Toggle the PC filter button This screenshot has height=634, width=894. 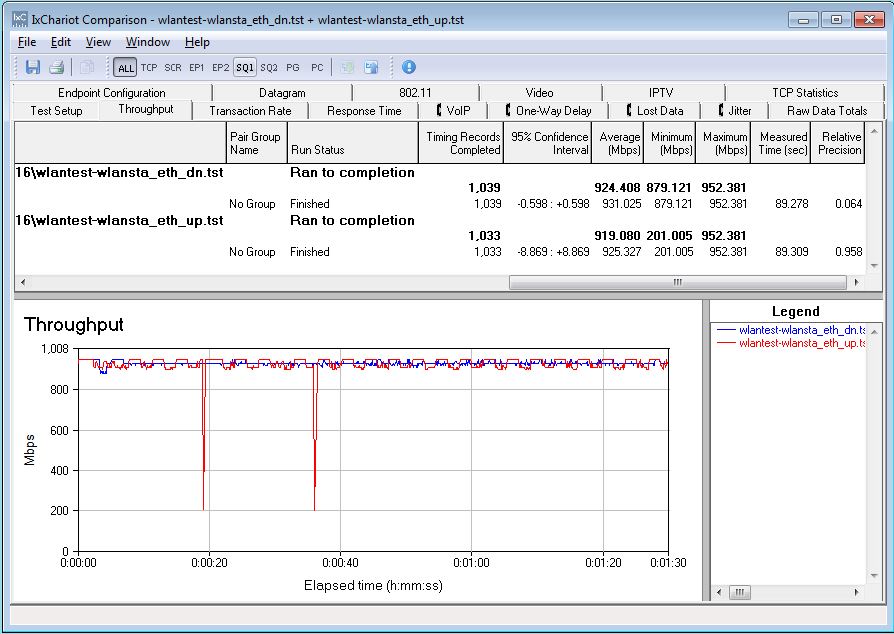click(x=317, y=68)
